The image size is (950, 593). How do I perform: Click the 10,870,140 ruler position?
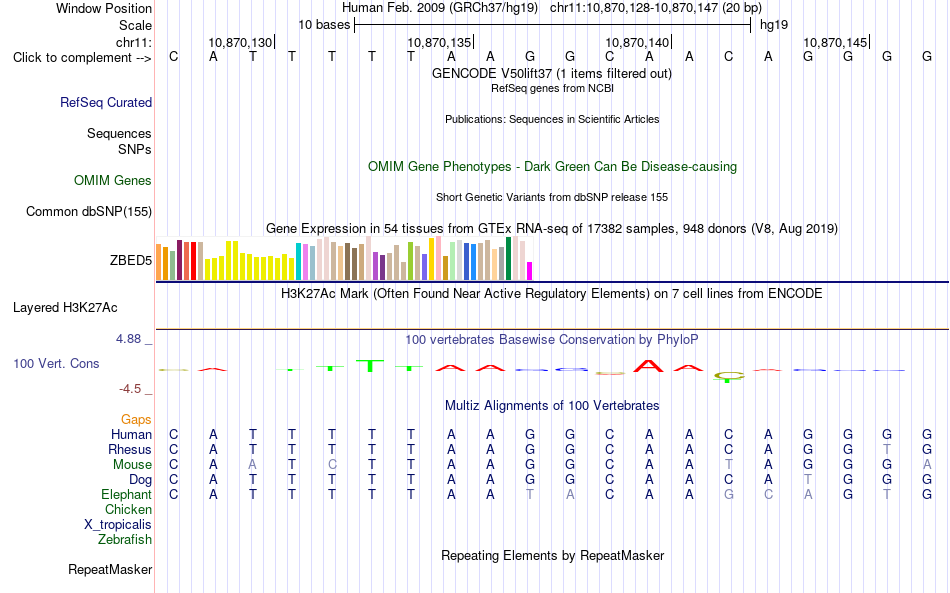pos(637,42)
